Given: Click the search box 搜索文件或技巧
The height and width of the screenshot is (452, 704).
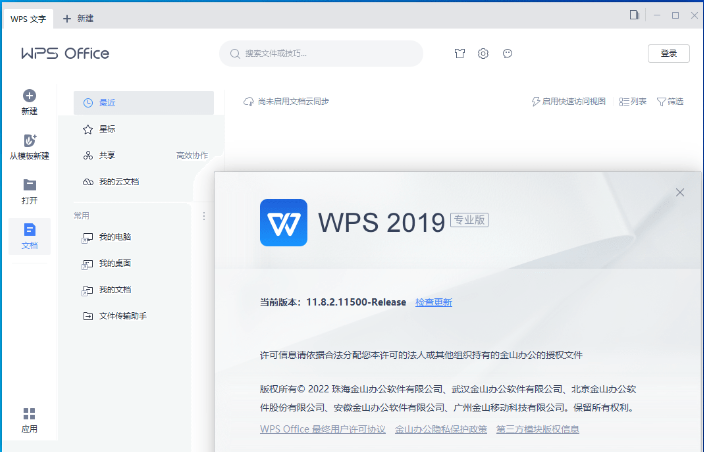Looking at the screenshot, I should click(321, 54).
